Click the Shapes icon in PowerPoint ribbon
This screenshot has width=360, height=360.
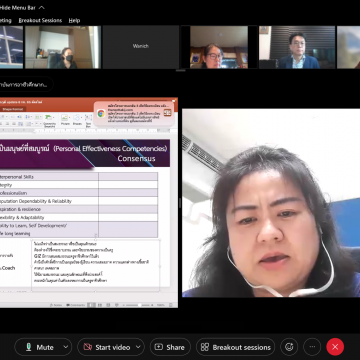77,120
